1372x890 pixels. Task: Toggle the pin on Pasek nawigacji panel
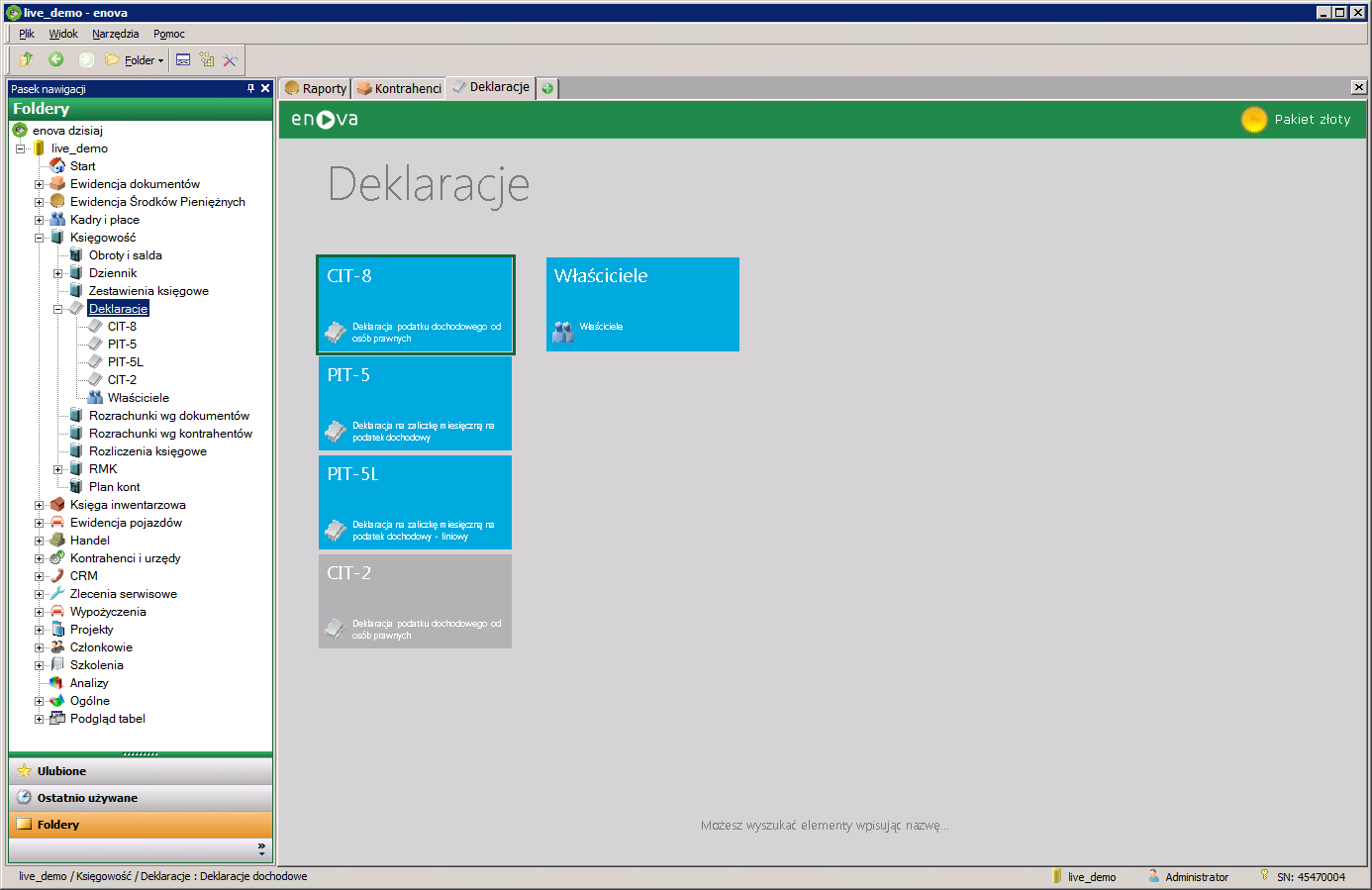tap(250, 88)
